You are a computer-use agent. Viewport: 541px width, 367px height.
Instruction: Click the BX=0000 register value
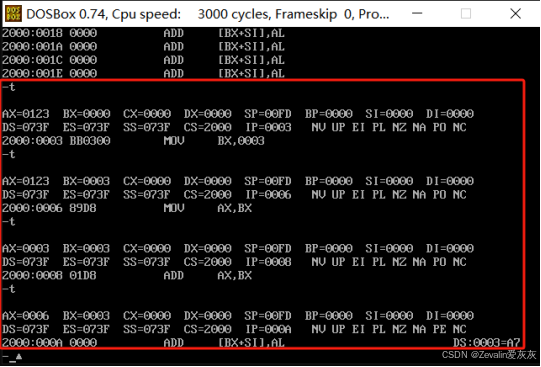pos(86,114)
